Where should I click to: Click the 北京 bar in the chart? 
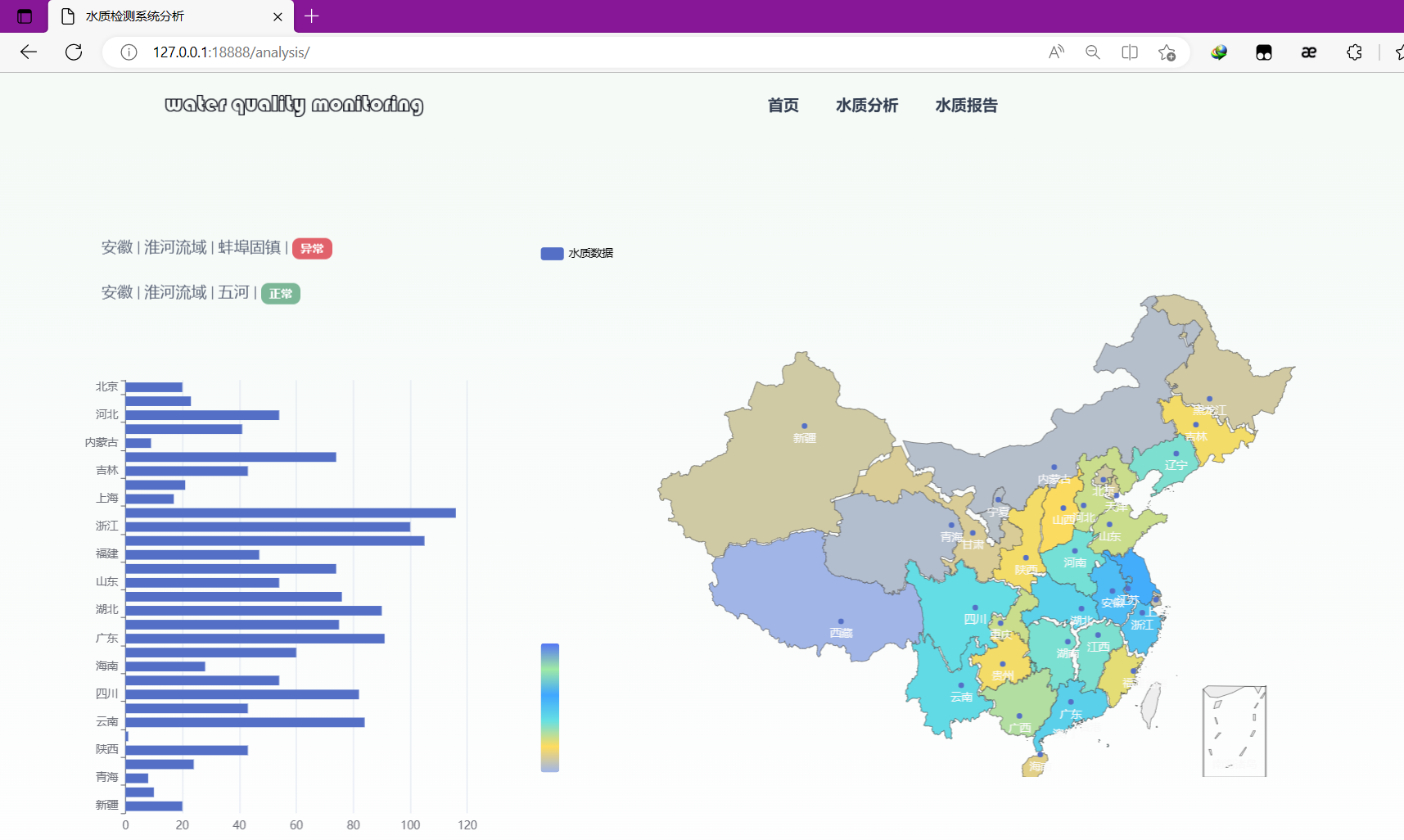click(154, 387)
